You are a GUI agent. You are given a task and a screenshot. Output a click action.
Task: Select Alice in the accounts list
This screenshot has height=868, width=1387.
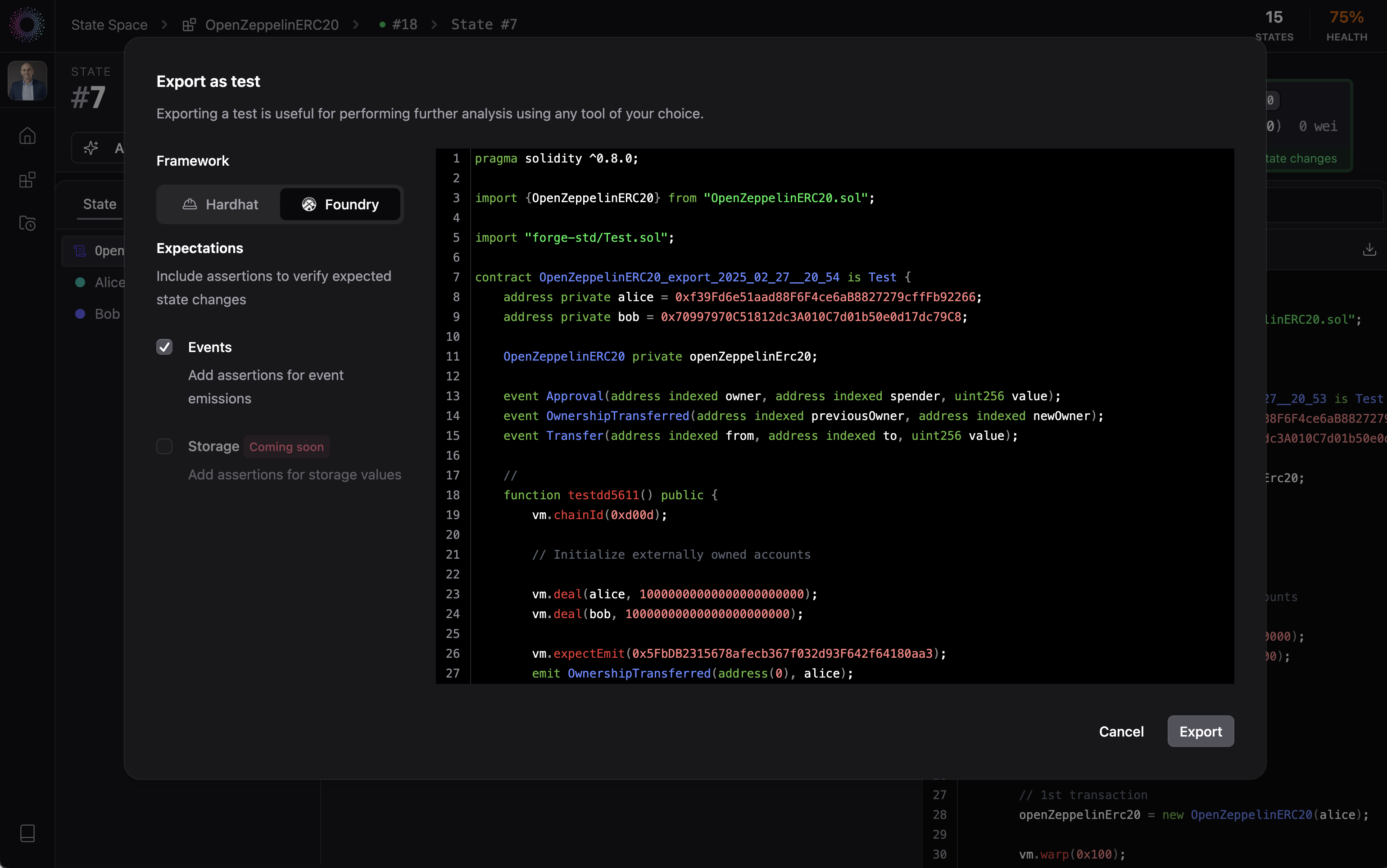[x=109, y=282]
